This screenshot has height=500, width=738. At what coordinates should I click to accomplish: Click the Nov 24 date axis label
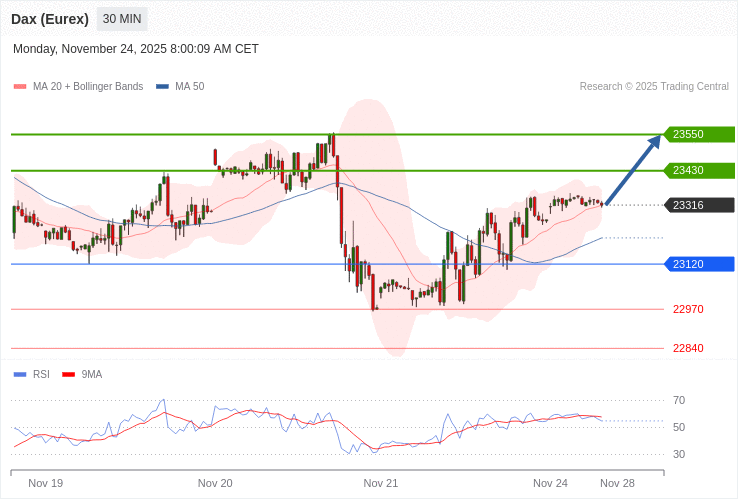(550, 483)
